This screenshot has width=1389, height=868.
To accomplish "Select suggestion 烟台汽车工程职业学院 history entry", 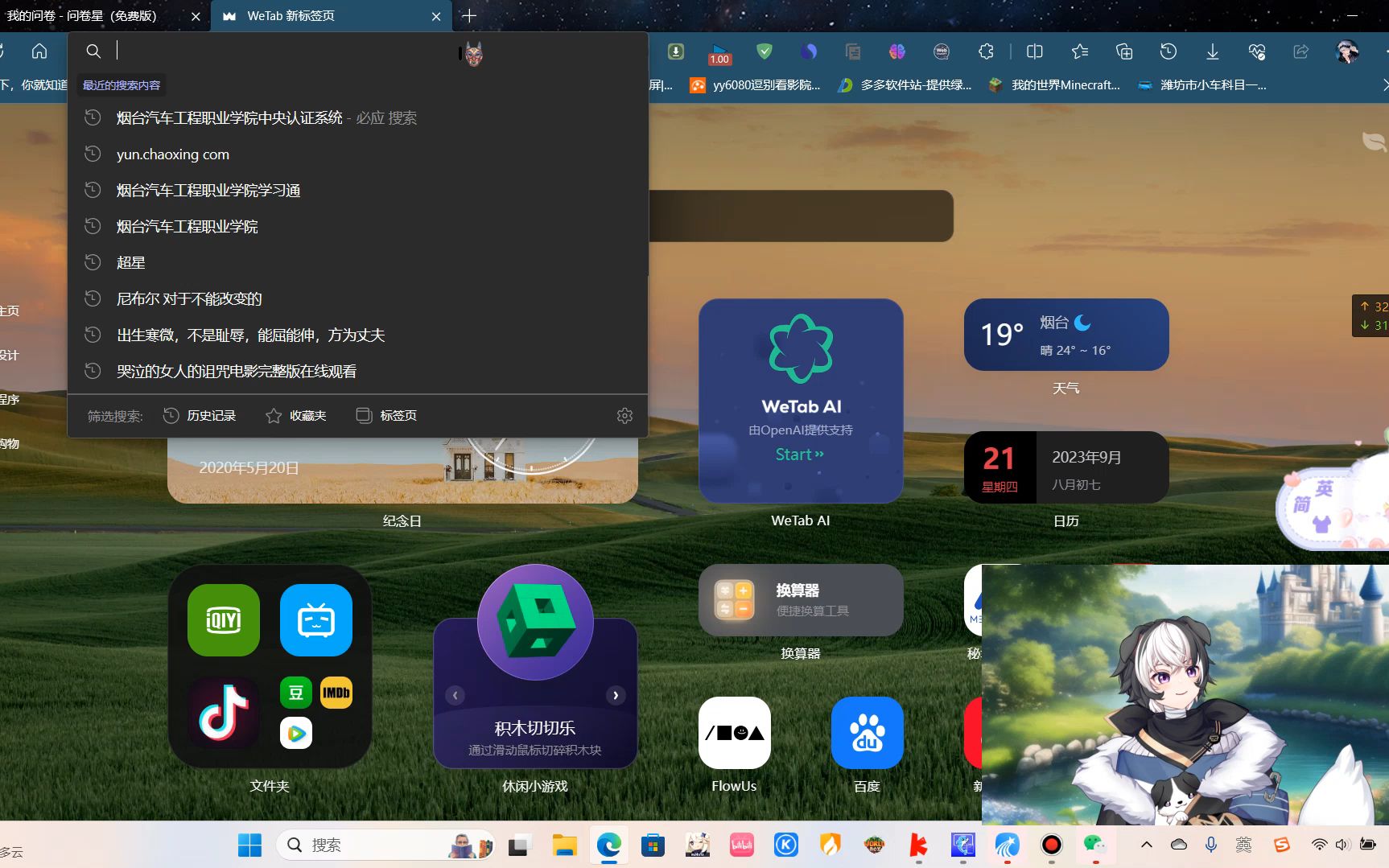I will click(358, 227).
